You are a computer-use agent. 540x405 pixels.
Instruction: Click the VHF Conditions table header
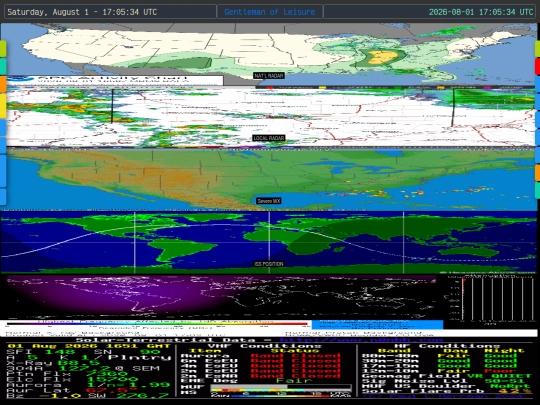point(264,346)
